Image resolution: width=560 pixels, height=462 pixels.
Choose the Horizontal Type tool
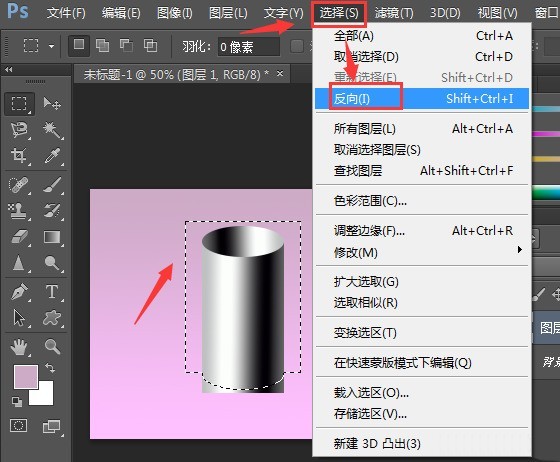tap(52, 292)
